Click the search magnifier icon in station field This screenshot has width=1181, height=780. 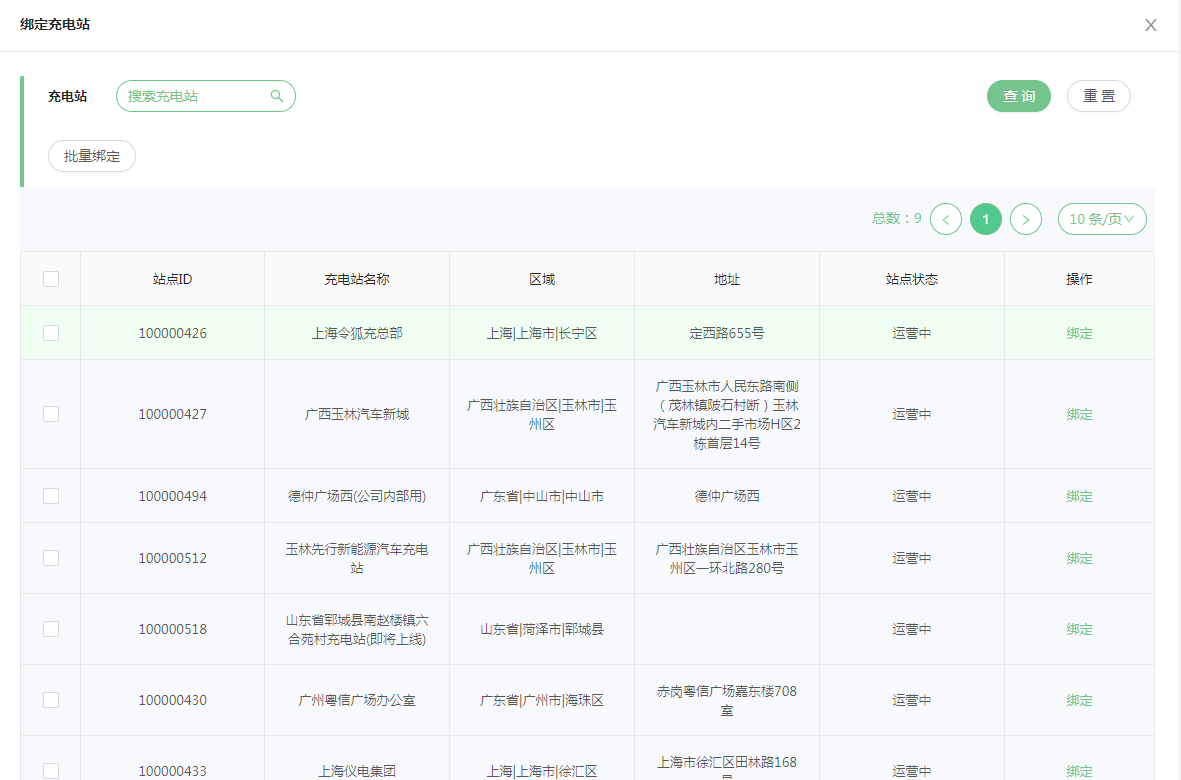click(x=277, y=96)
